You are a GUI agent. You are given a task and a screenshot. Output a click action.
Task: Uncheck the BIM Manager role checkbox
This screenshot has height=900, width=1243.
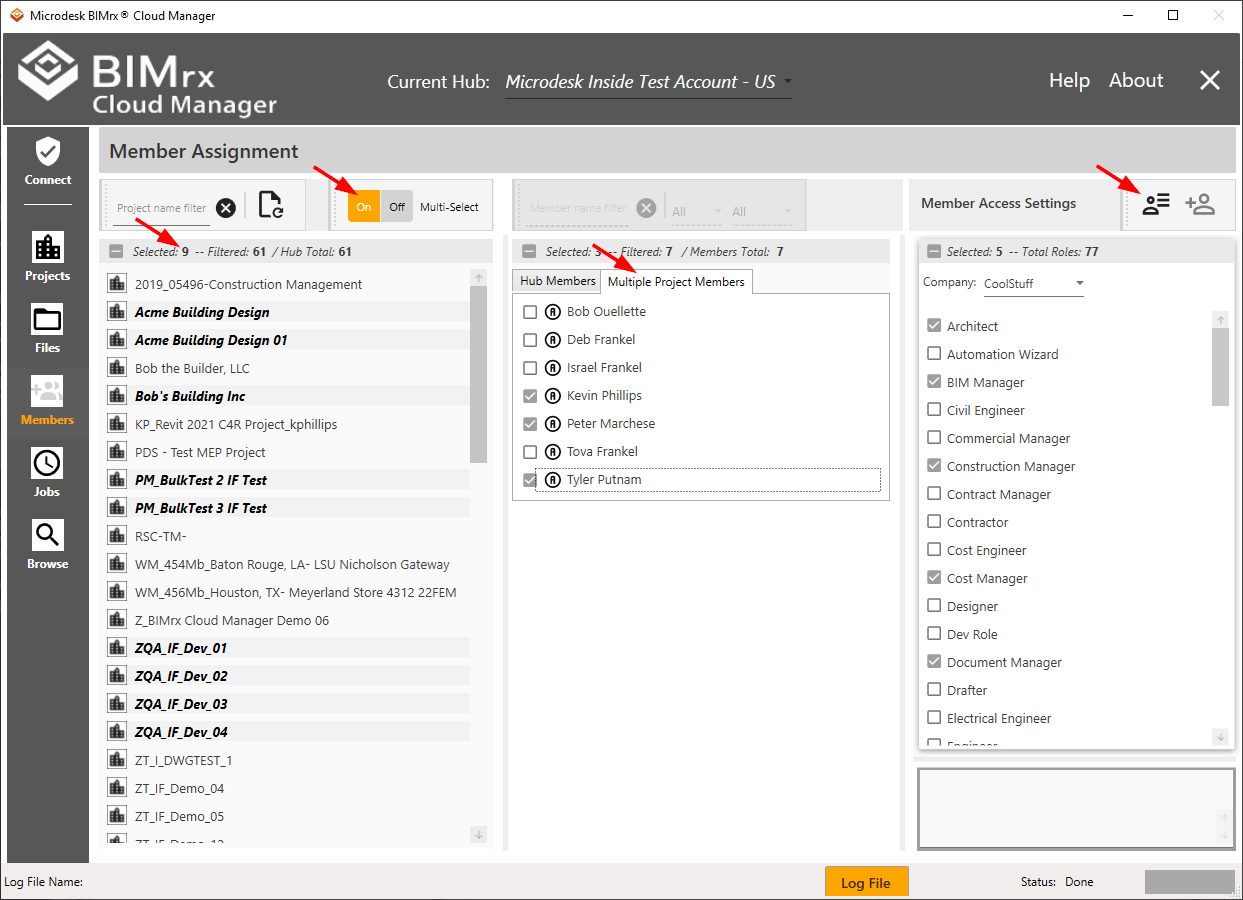click(934, 382)
